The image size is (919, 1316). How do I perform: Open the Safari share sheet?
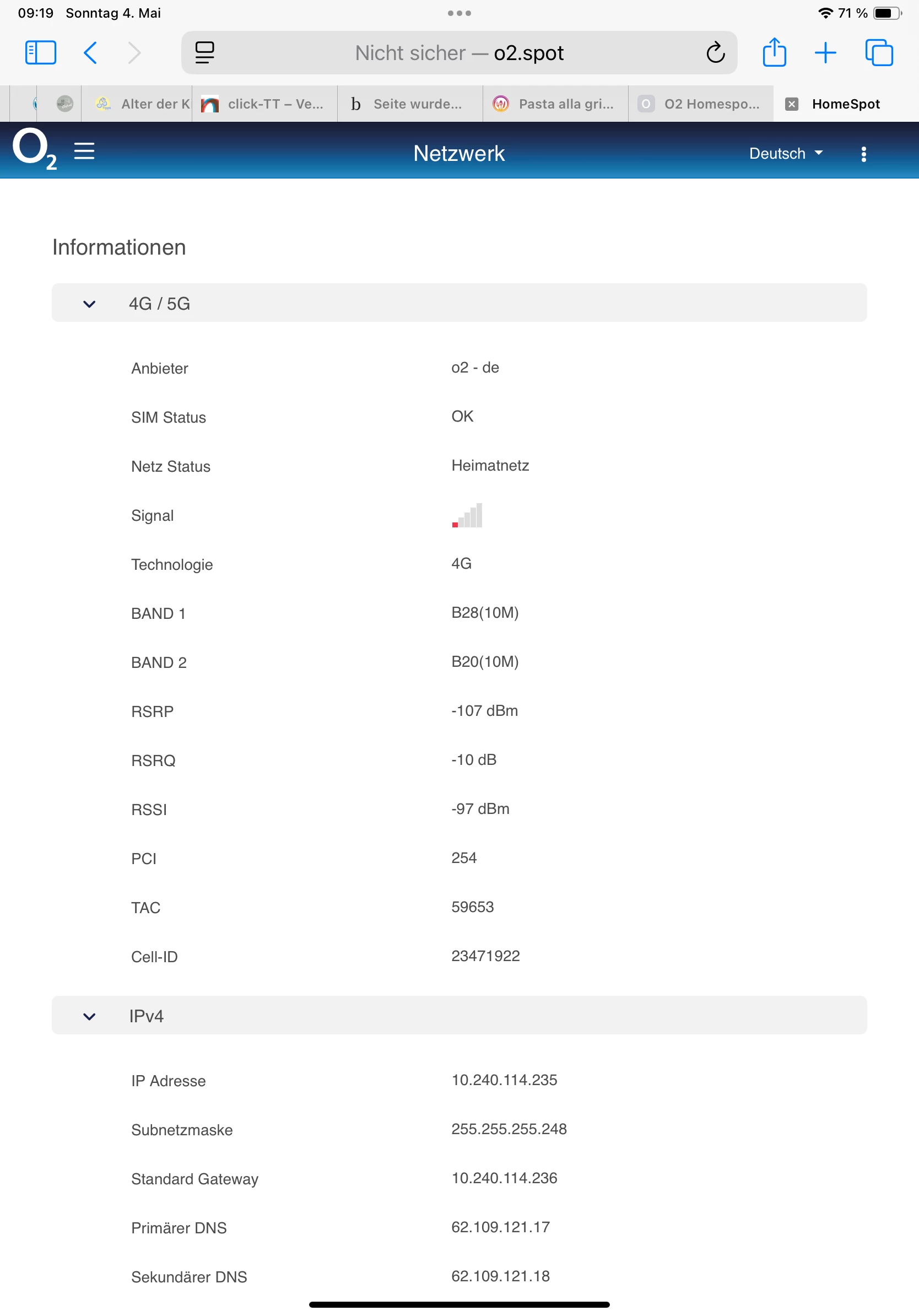click(x=774, y=53)
